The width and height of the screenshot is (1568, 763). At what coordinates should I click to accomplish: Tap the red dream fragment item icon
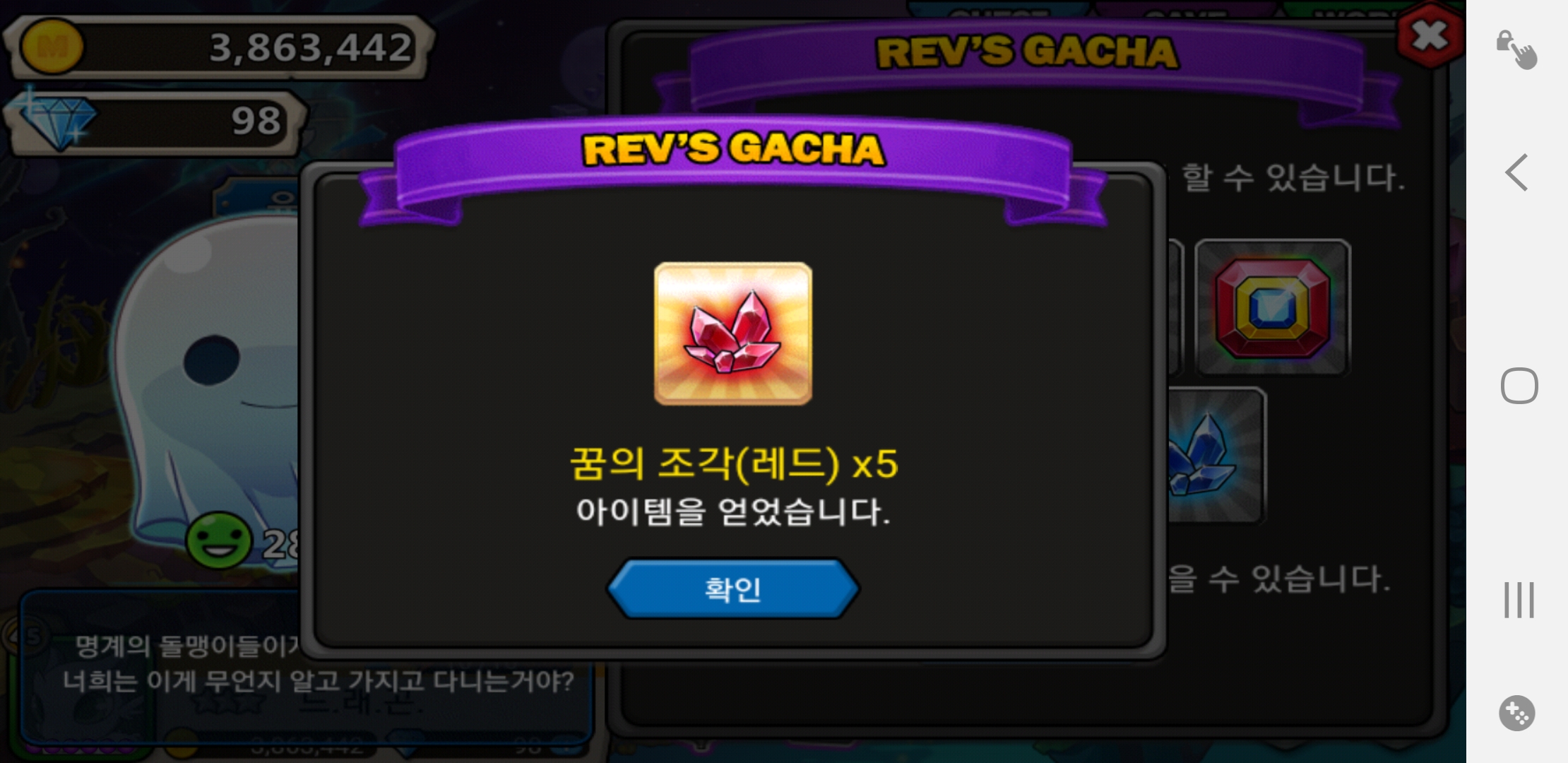[733, 333]
